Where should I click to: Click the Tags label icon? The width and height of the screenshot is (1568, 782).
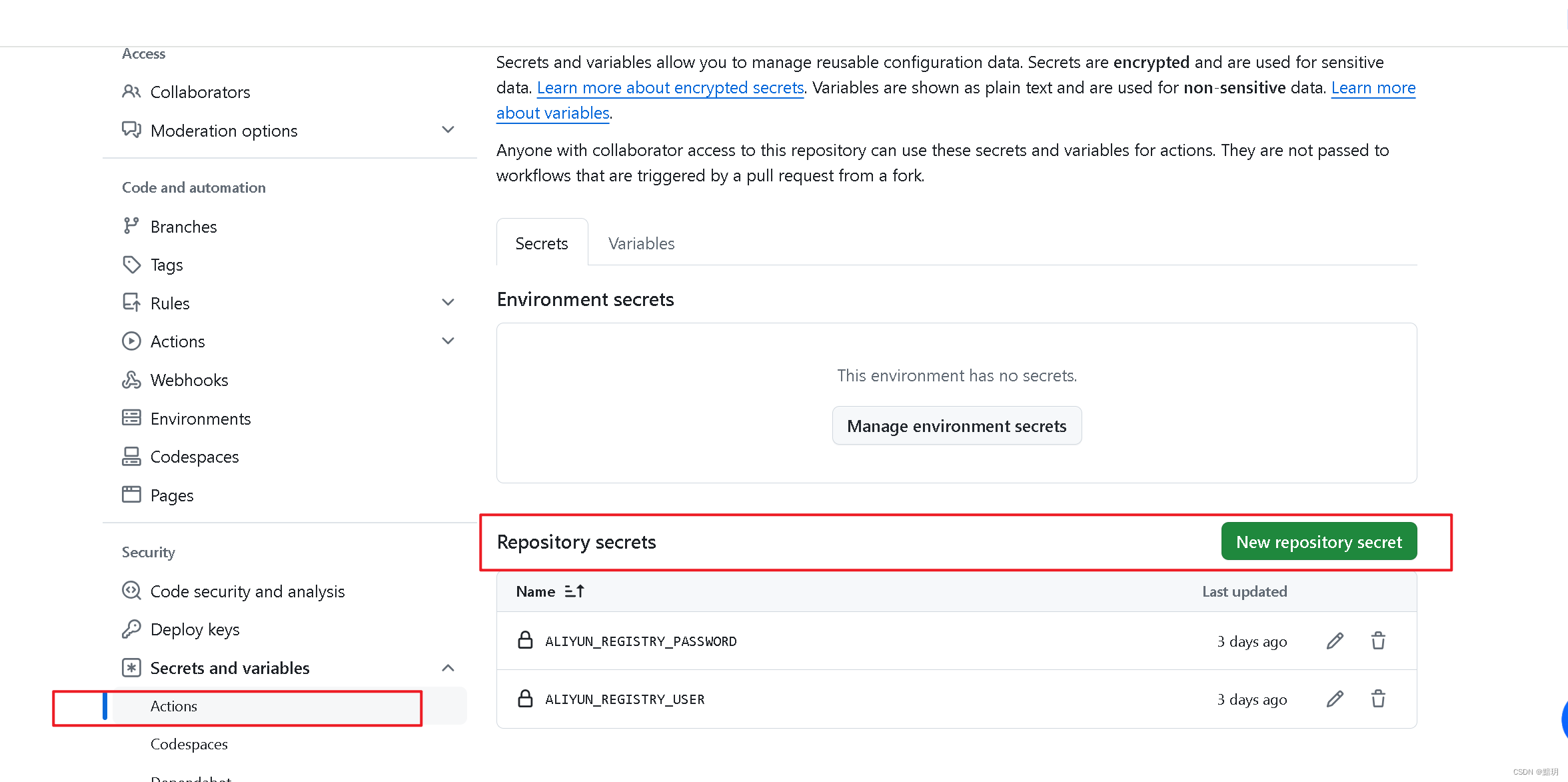click(131, 265)
